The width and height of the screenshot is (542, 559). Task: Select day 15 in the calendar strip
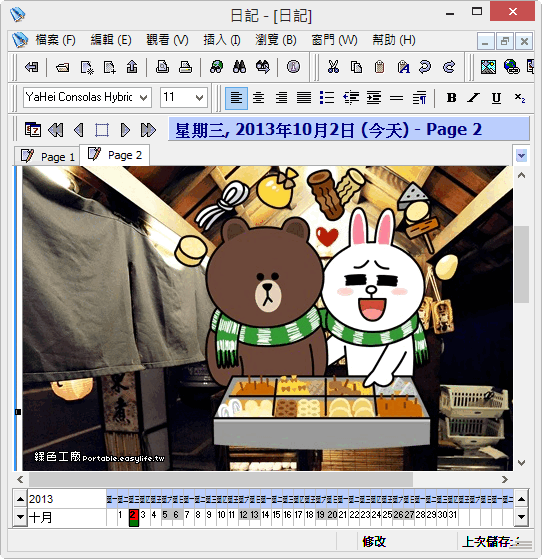tap(276, 514)
